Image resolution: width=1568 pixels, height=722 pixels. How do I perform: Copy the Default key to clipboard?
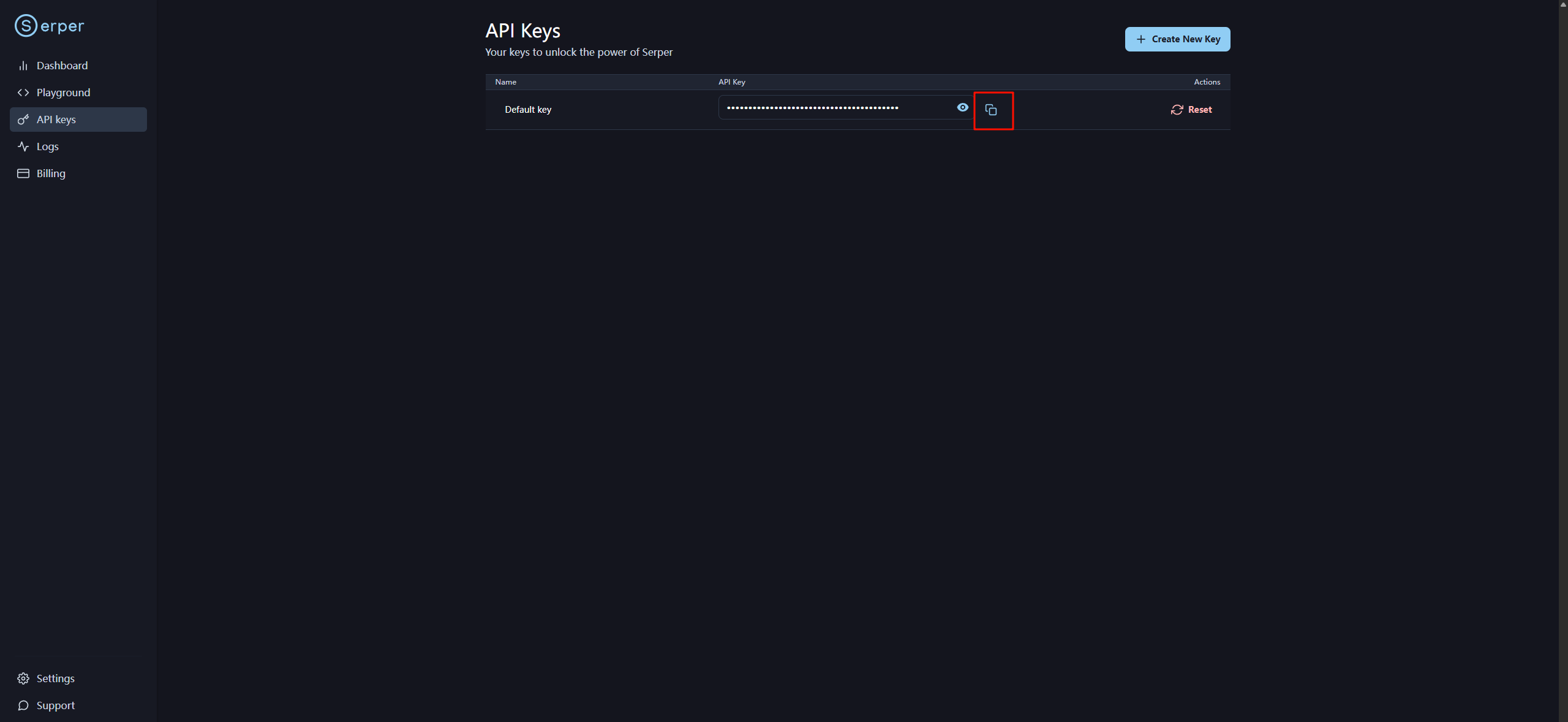[990, 110]
